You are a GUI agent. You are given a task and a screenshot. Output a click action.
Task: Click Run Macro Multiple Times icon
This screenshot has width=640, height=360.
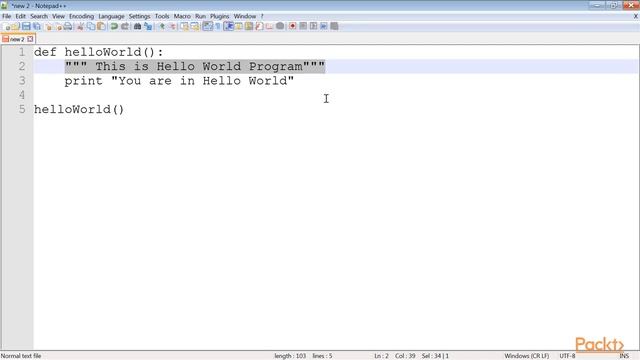[x=324, y=27]
